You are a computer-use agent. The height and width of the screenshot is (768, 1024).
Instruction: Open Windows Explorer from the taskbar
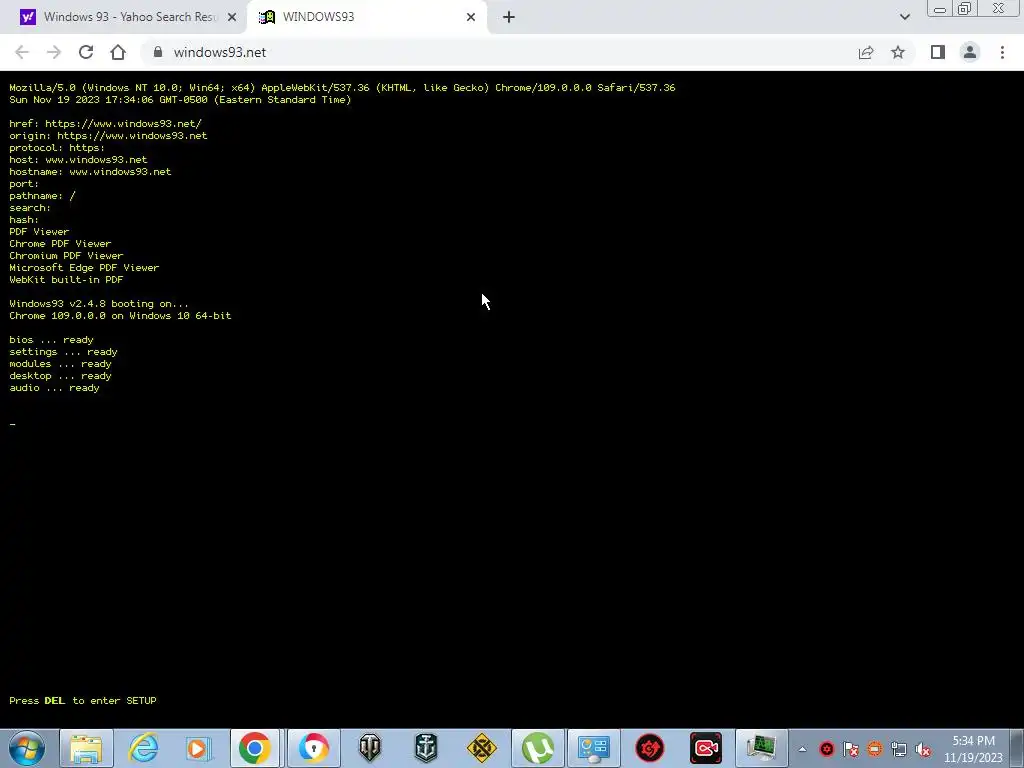coord(86,748)
